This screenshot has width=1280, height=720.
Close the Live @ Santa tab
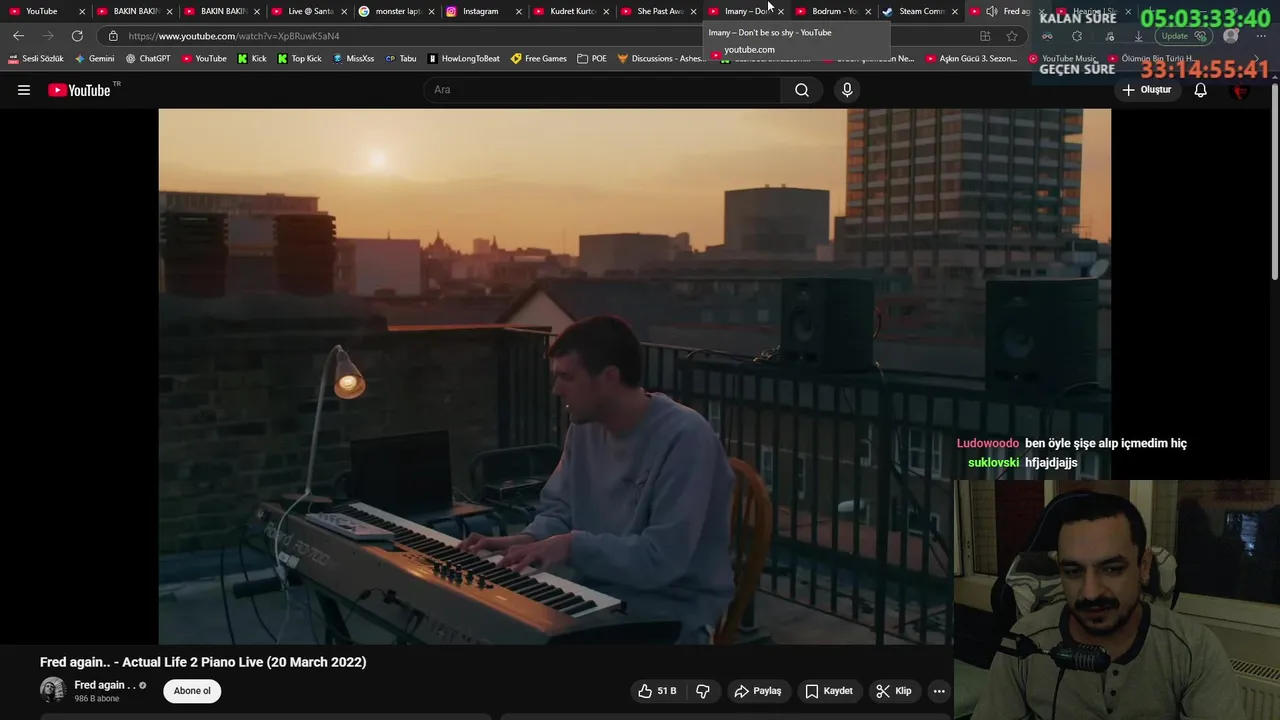point(343,11)
